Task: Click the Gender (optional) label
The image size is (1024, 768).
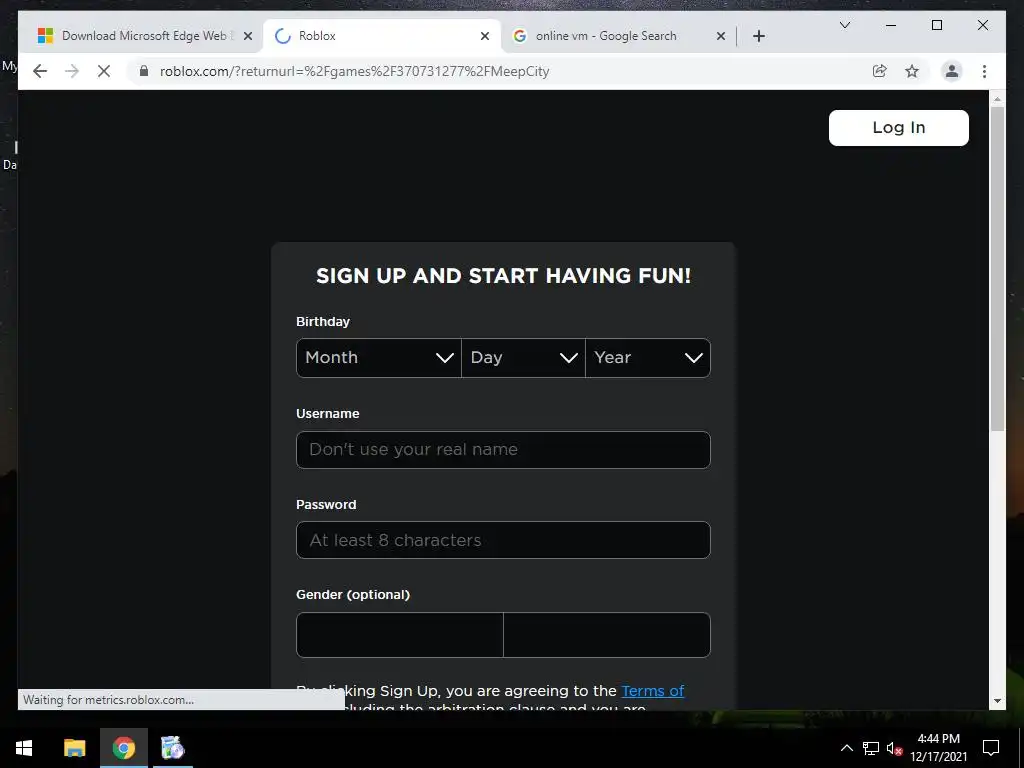Action: [x=353, y=594]
